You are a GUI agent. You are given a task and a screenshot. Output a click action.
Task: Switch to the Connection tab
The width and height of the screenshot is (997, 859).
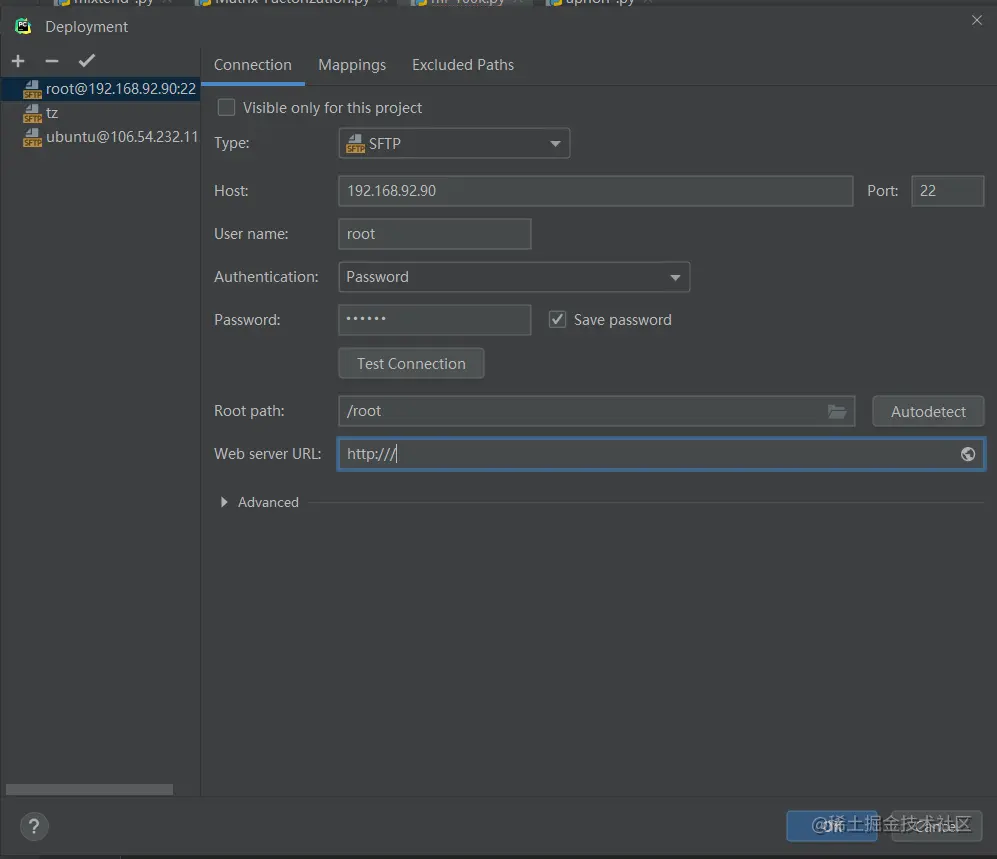252,65
